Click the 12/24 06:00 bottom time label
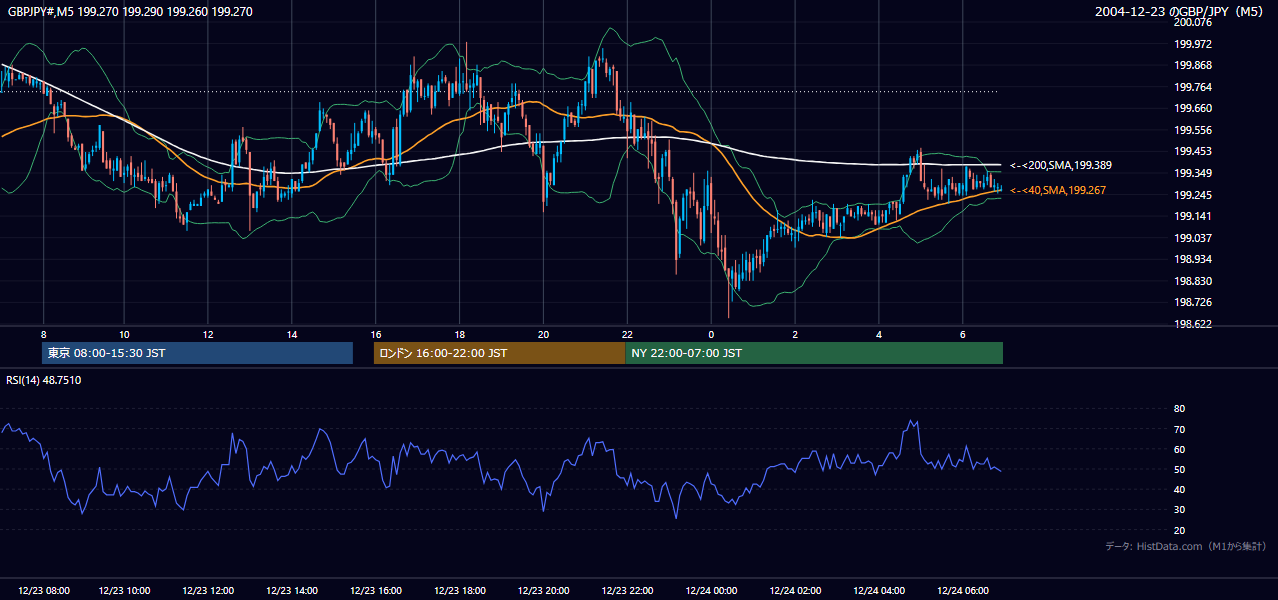The image size is (1278, 600). (964, 590)
